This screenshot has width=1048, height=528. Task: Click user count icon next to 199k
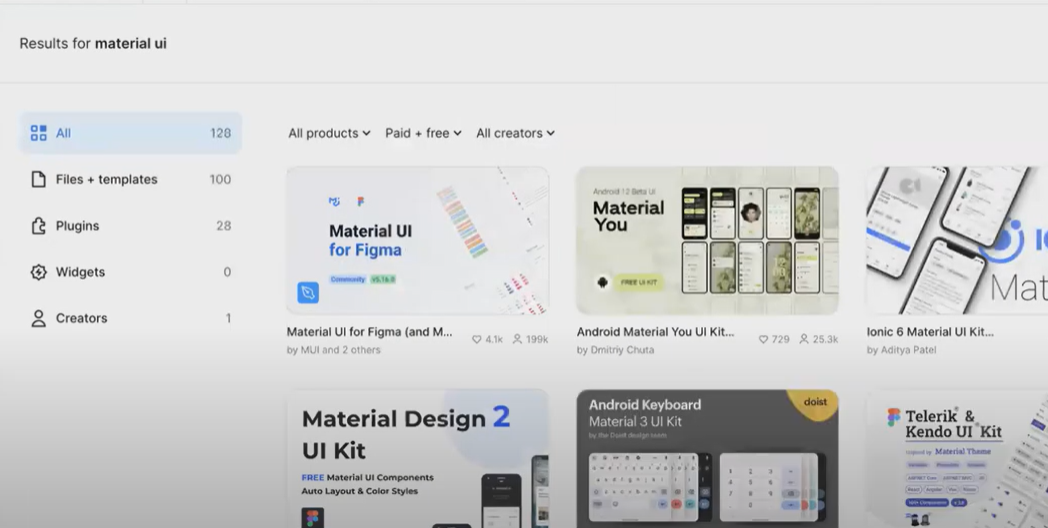tap(517, 340)
